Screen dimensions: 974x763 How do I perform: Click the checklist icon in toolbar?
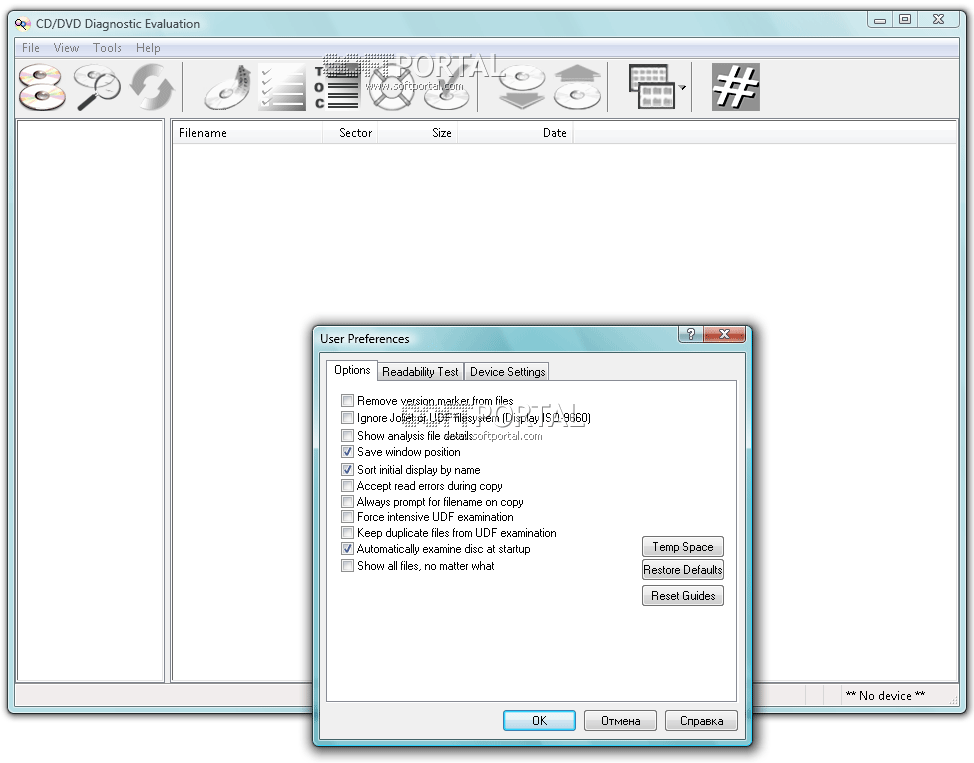tap(282, 87)
